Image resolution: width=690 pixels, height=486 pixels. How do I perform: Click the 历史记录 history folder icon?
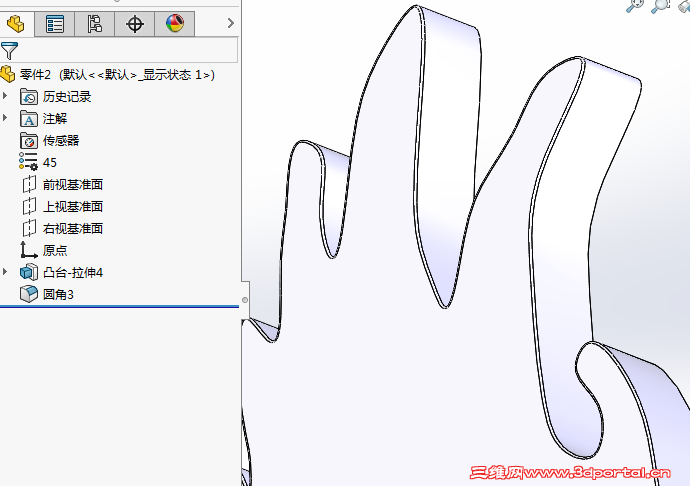coord(29,96)
